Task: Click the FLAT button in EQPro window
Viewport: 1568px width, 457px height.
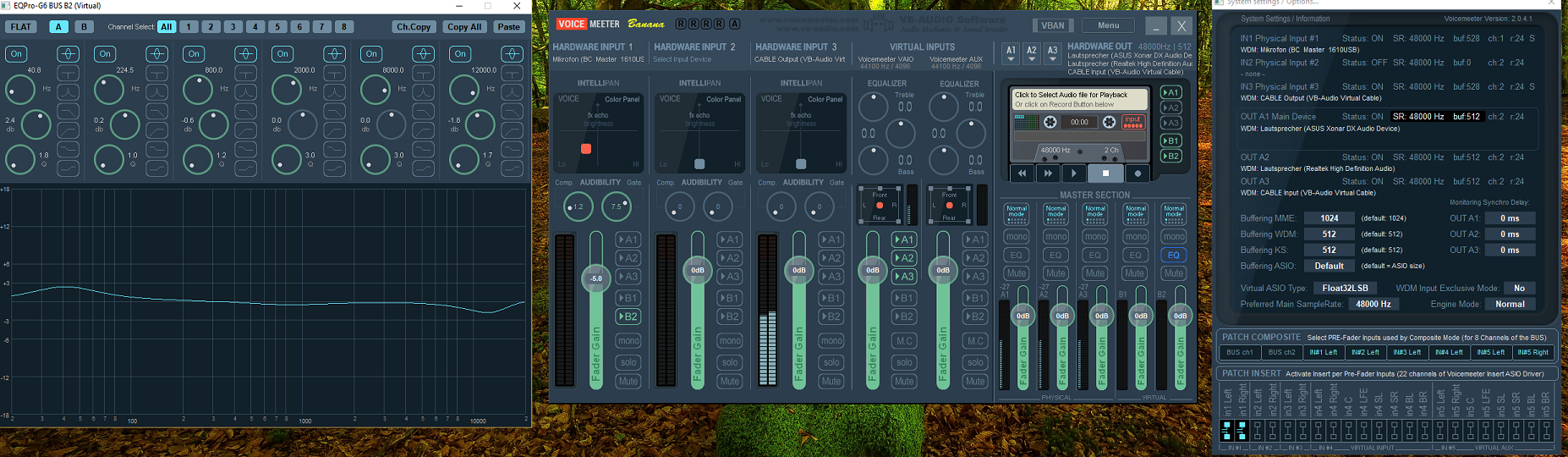Action: 21,27
